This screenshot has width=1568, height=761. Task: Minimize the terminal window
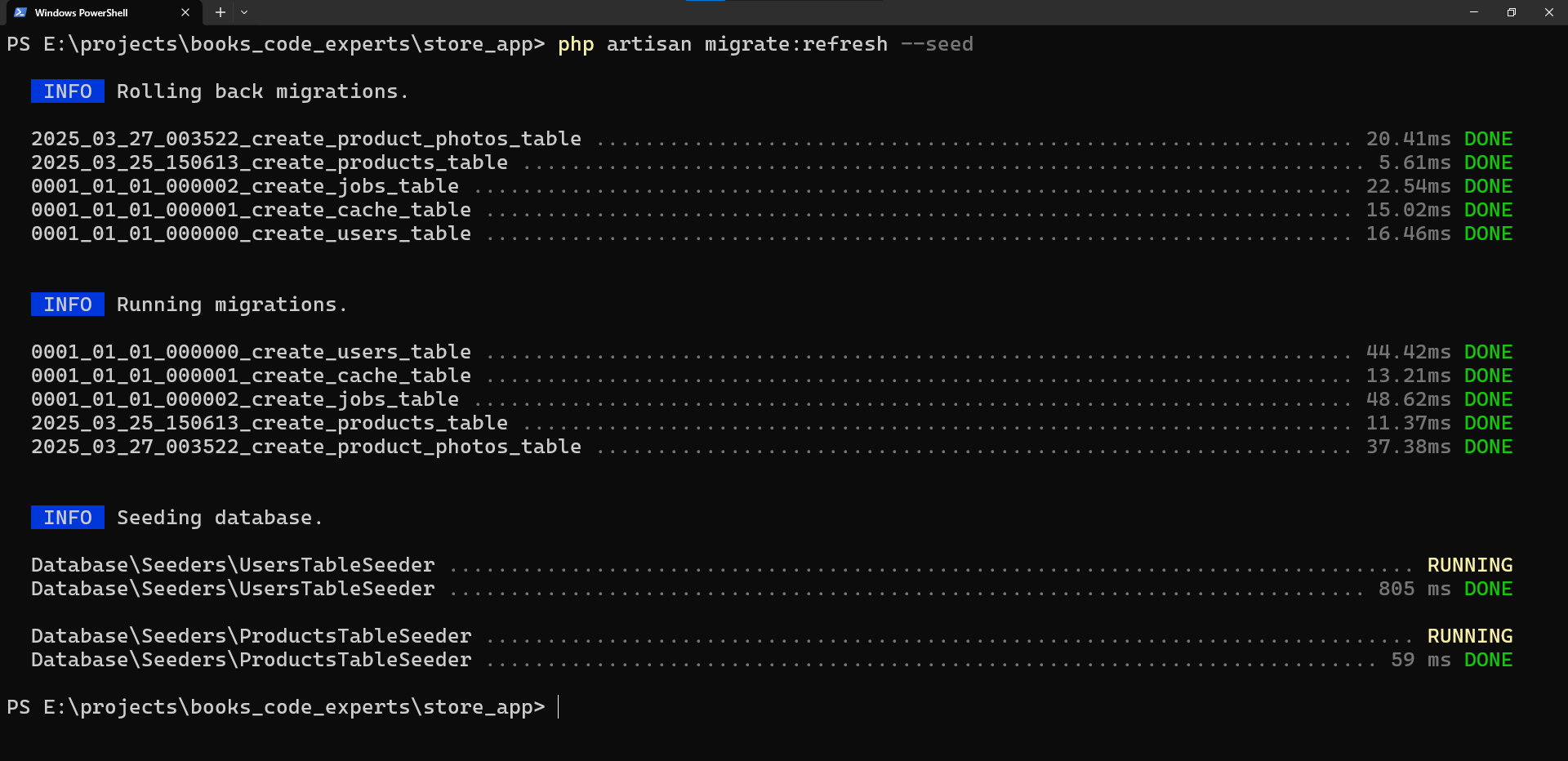click(x=1474, y=12)
